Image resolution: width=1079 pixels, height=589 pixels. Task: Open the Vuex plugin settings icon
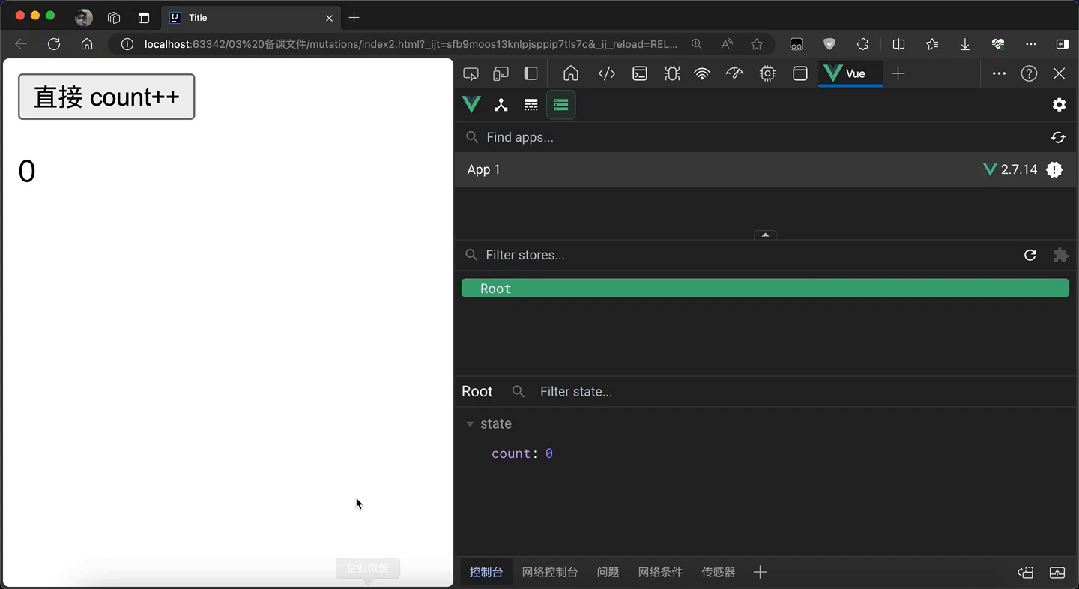(x=1060, y=255)
